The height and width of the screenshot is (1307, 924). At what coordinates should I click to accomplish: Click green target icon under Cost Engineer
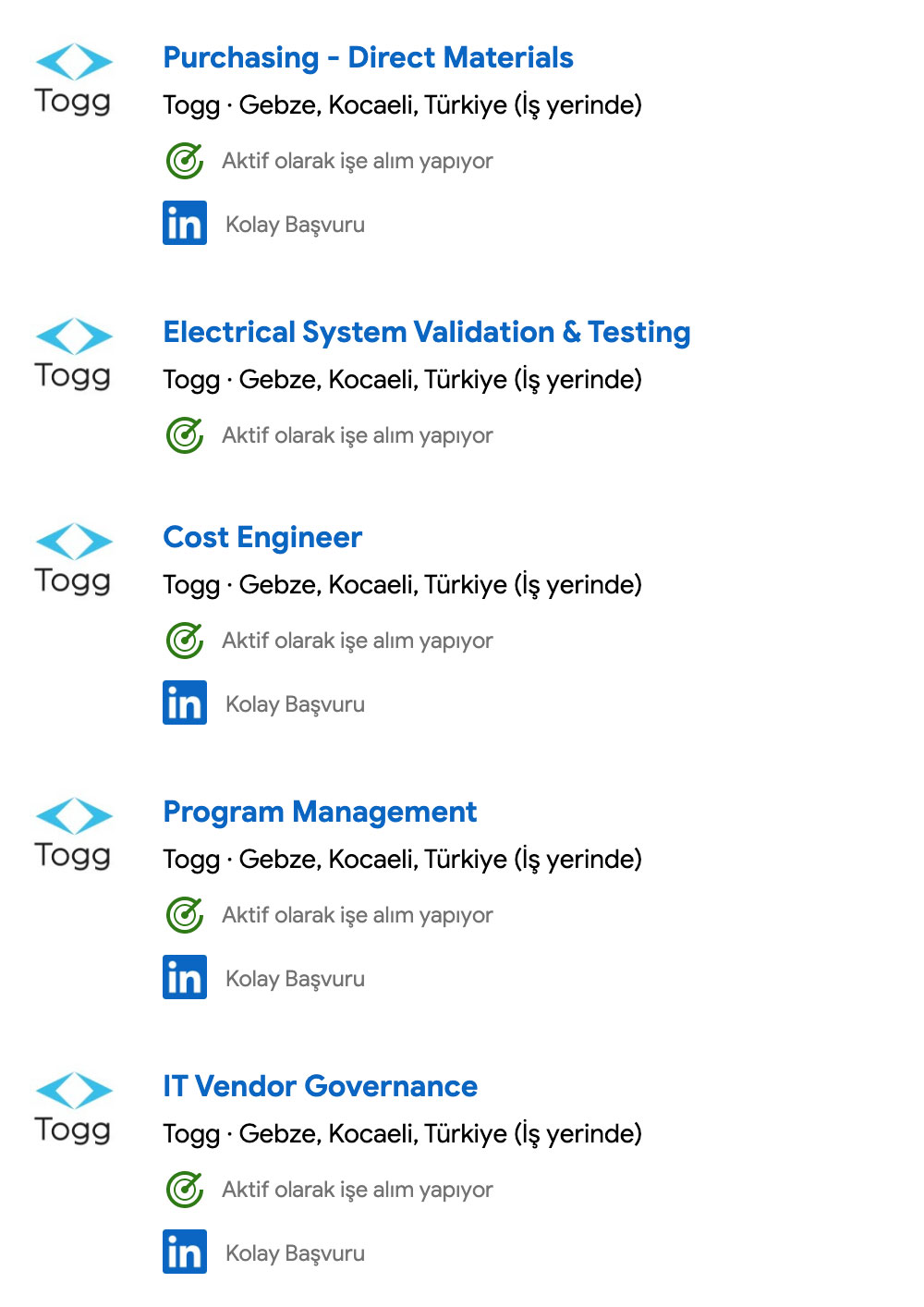[x=185, y=640]
